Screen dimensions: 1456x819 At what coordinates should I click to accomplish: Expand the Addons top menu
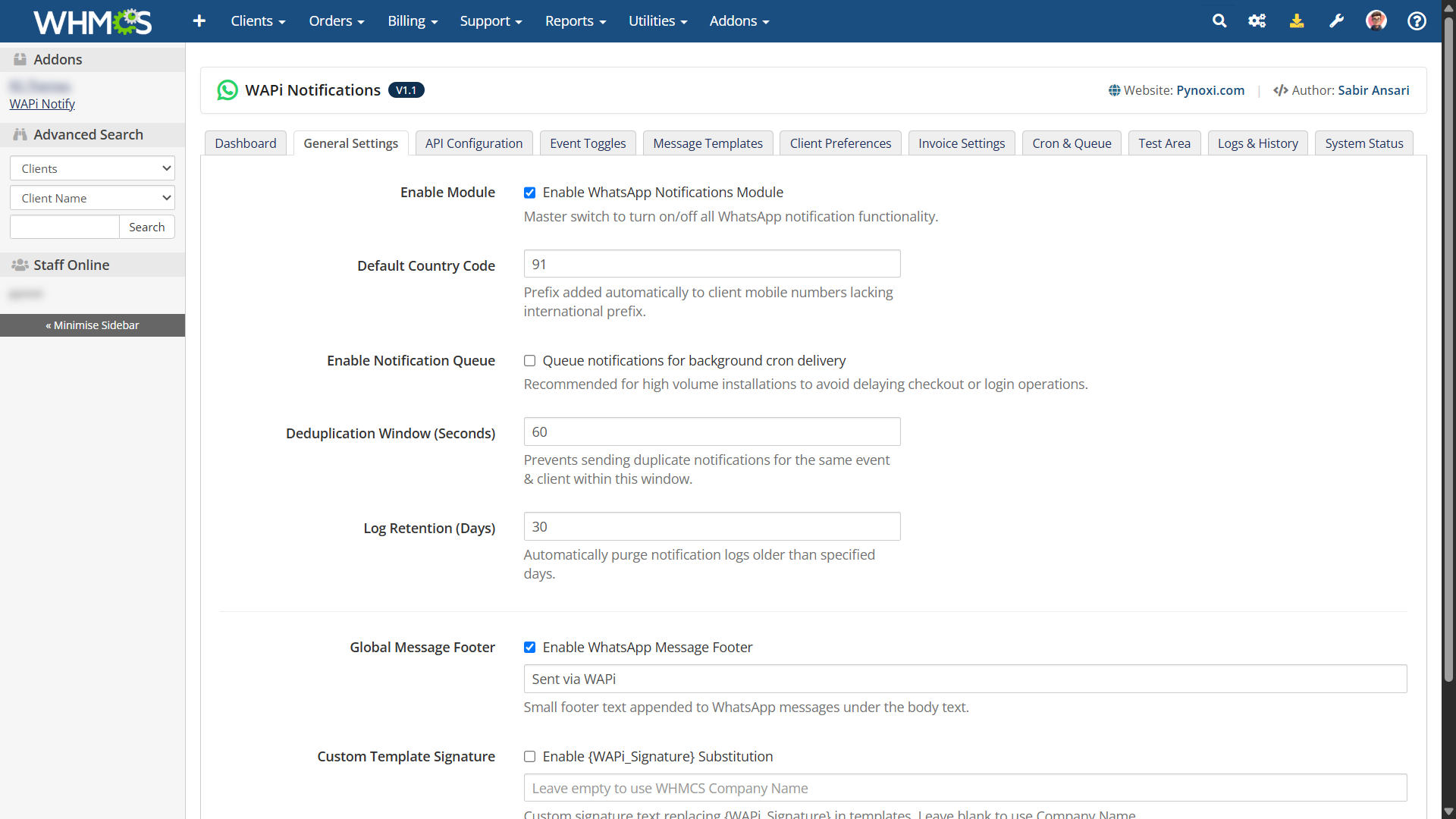(x=739, y=21)
